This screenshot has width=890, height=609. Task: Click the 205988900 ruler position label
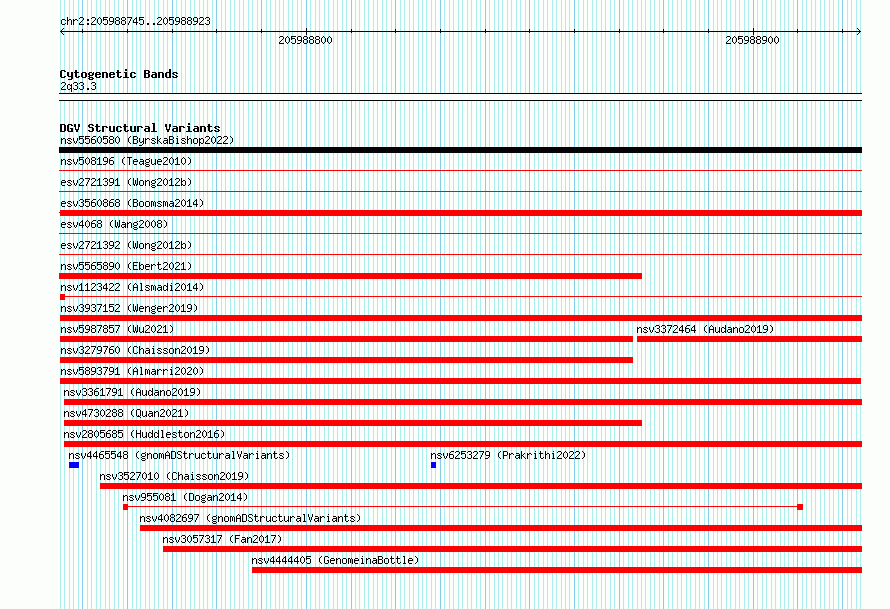[x=752, y=40]
